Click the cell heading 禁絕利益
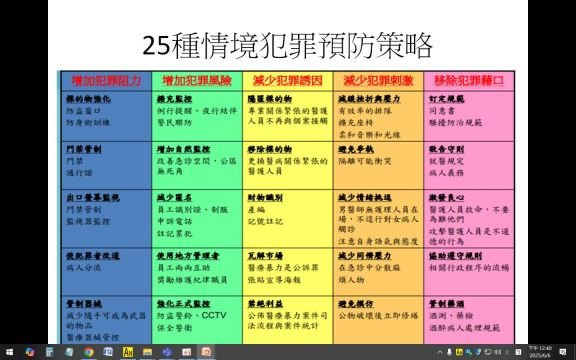 [x=265, y=305]
